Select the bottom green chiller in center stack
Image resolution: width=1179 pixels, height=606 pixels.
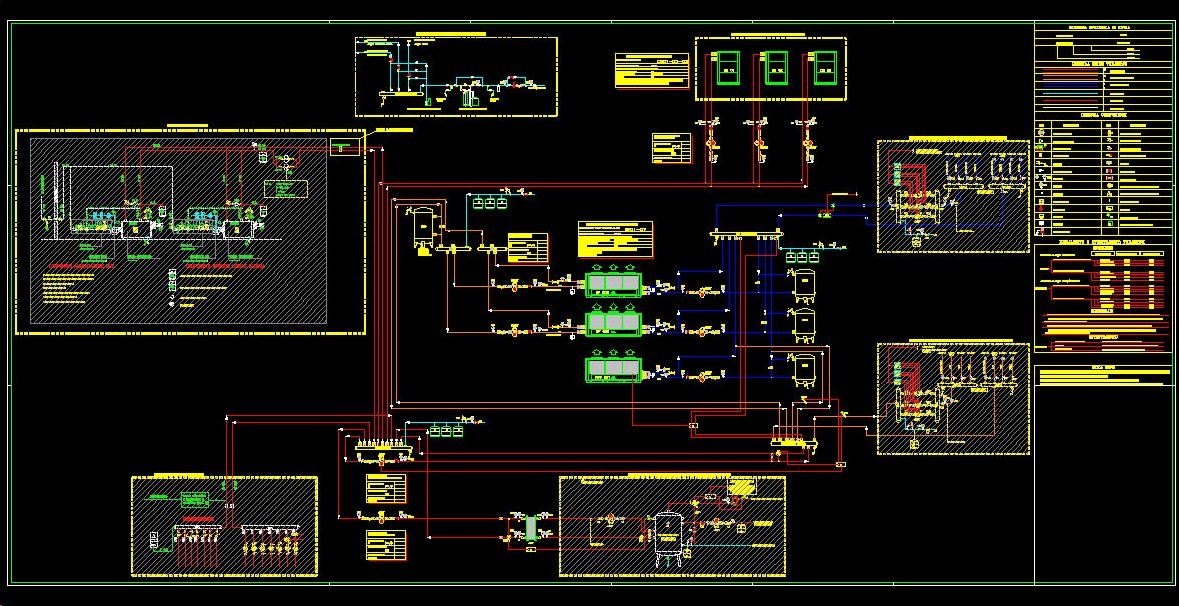click(x=613, y=369)
